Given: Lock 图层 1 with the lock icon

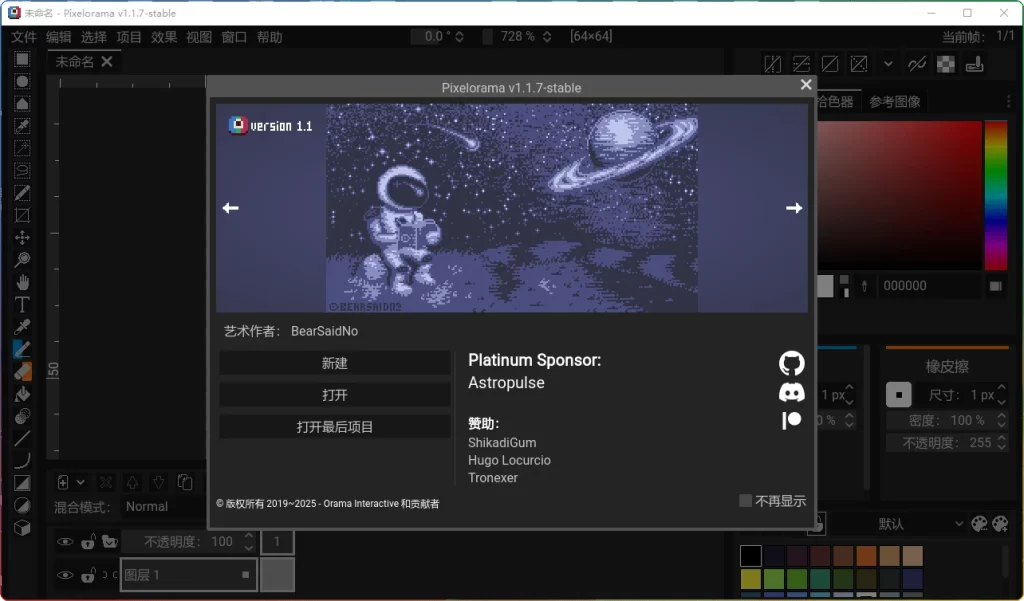Looking at the screenshot, I should pyautogui.click(x=87, y=575).
